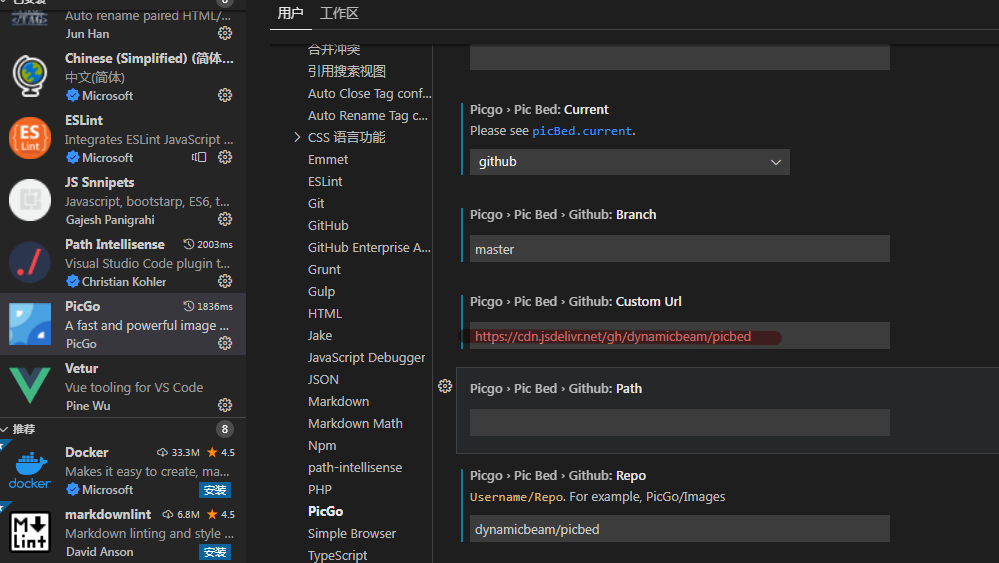Click the Vetur extension name
Screen dimensions: 999x563
pyautogui.click(x=82, y=369)
